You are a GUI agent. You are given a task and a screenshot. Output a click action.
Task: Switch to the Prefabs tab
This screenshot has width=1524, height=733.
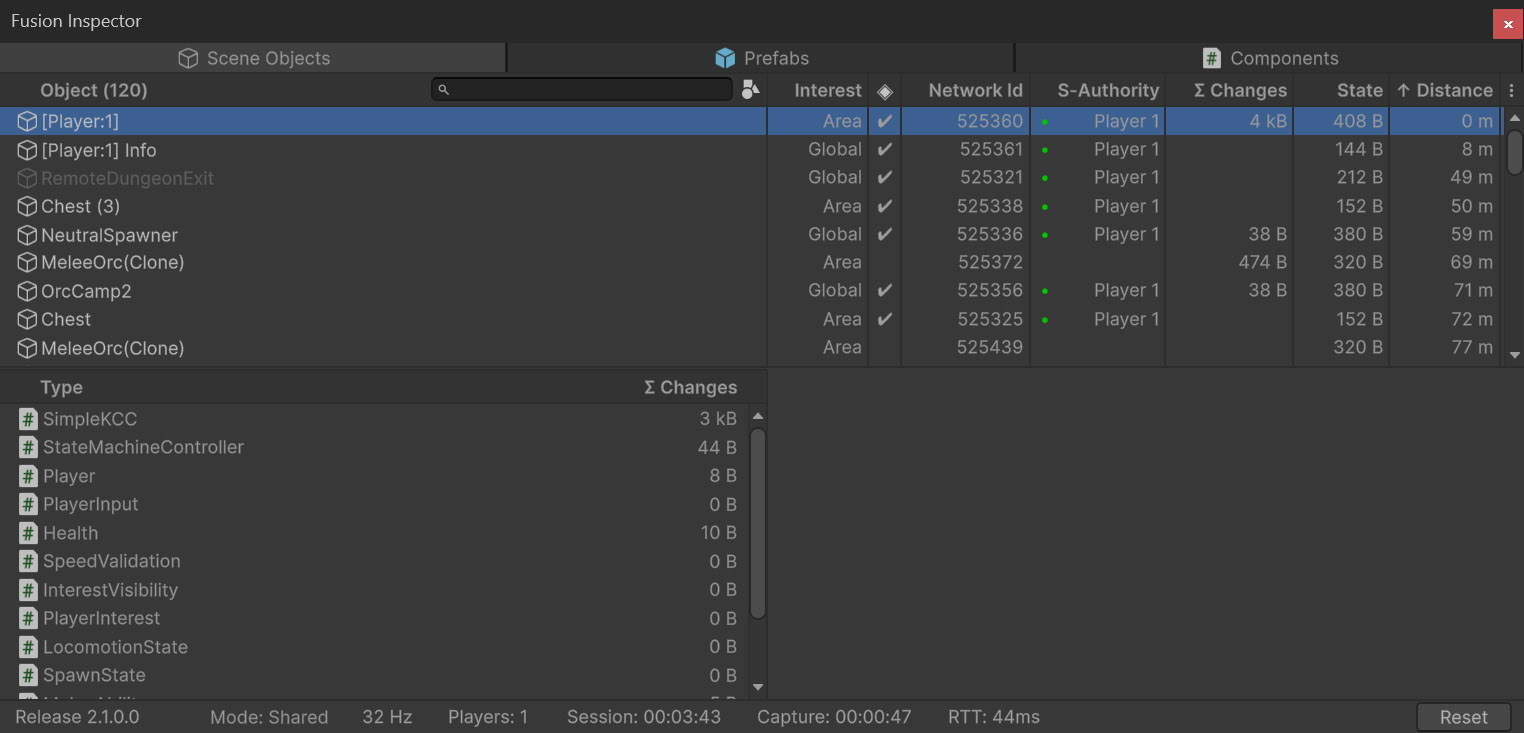click(x=761, y=58)
